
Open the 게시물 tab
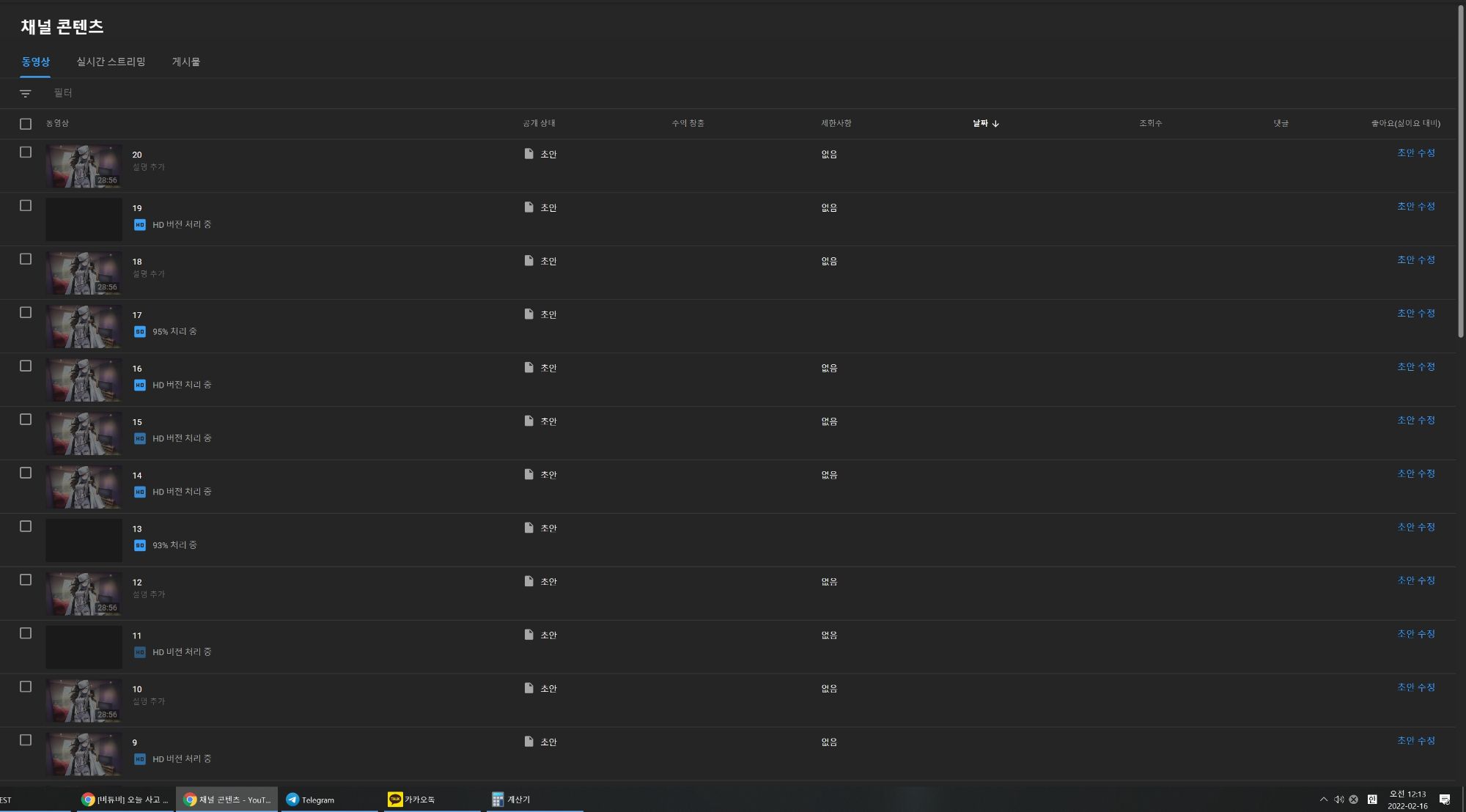[185, 62]
